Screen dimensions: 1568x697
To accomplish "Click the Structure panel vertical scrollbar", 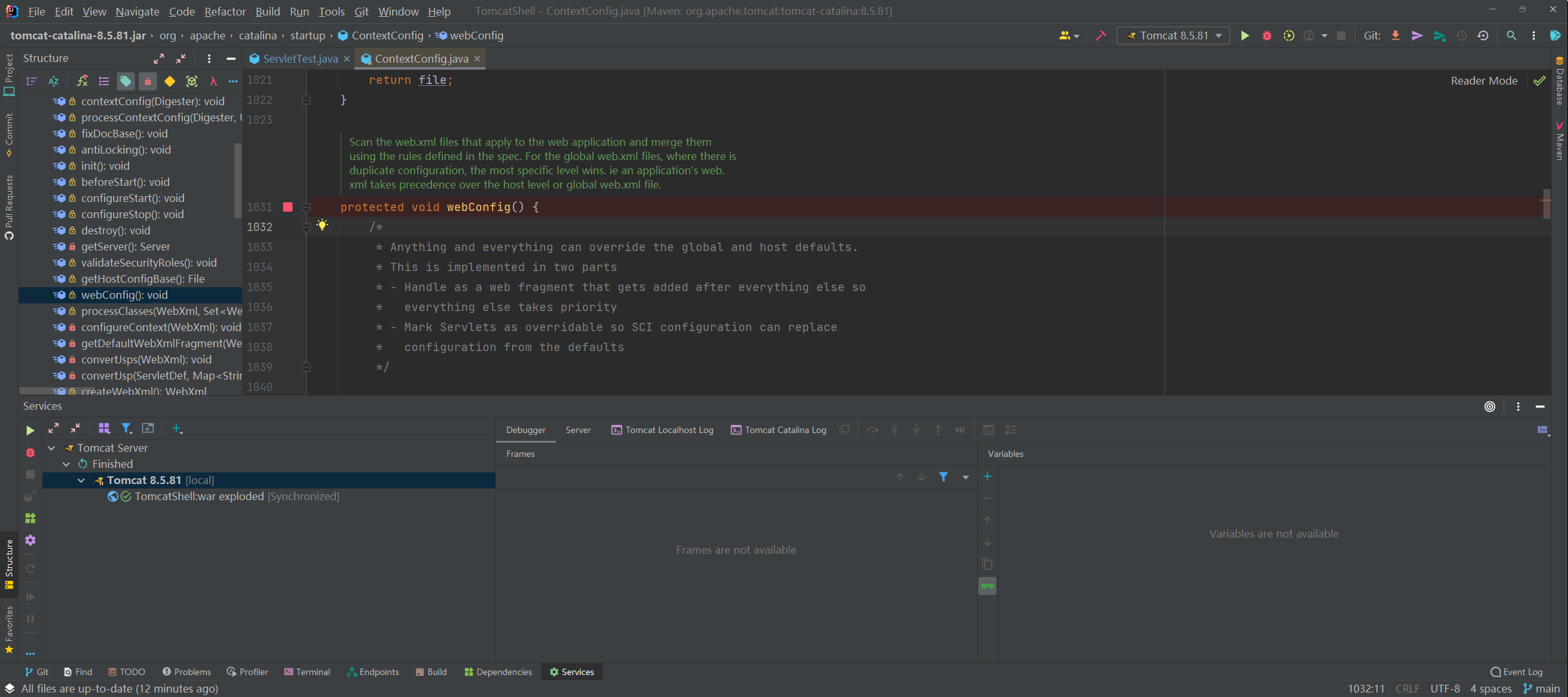I will click(x=238, y=181).
